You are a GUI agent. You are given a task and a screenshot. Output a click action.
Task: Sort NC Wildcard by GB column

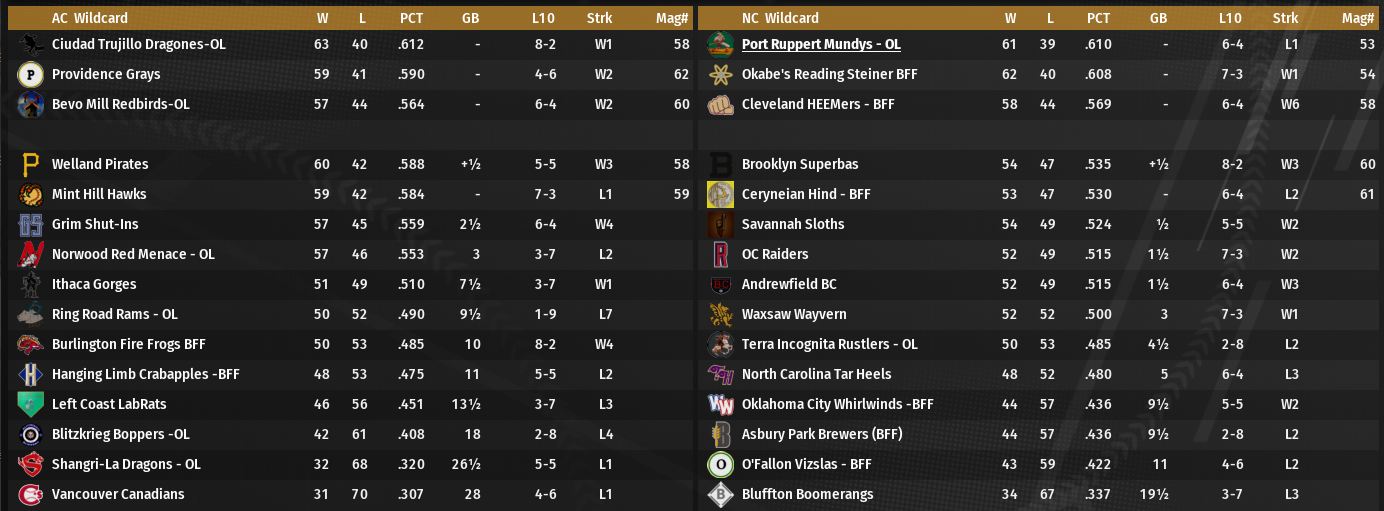point(1158,18)
